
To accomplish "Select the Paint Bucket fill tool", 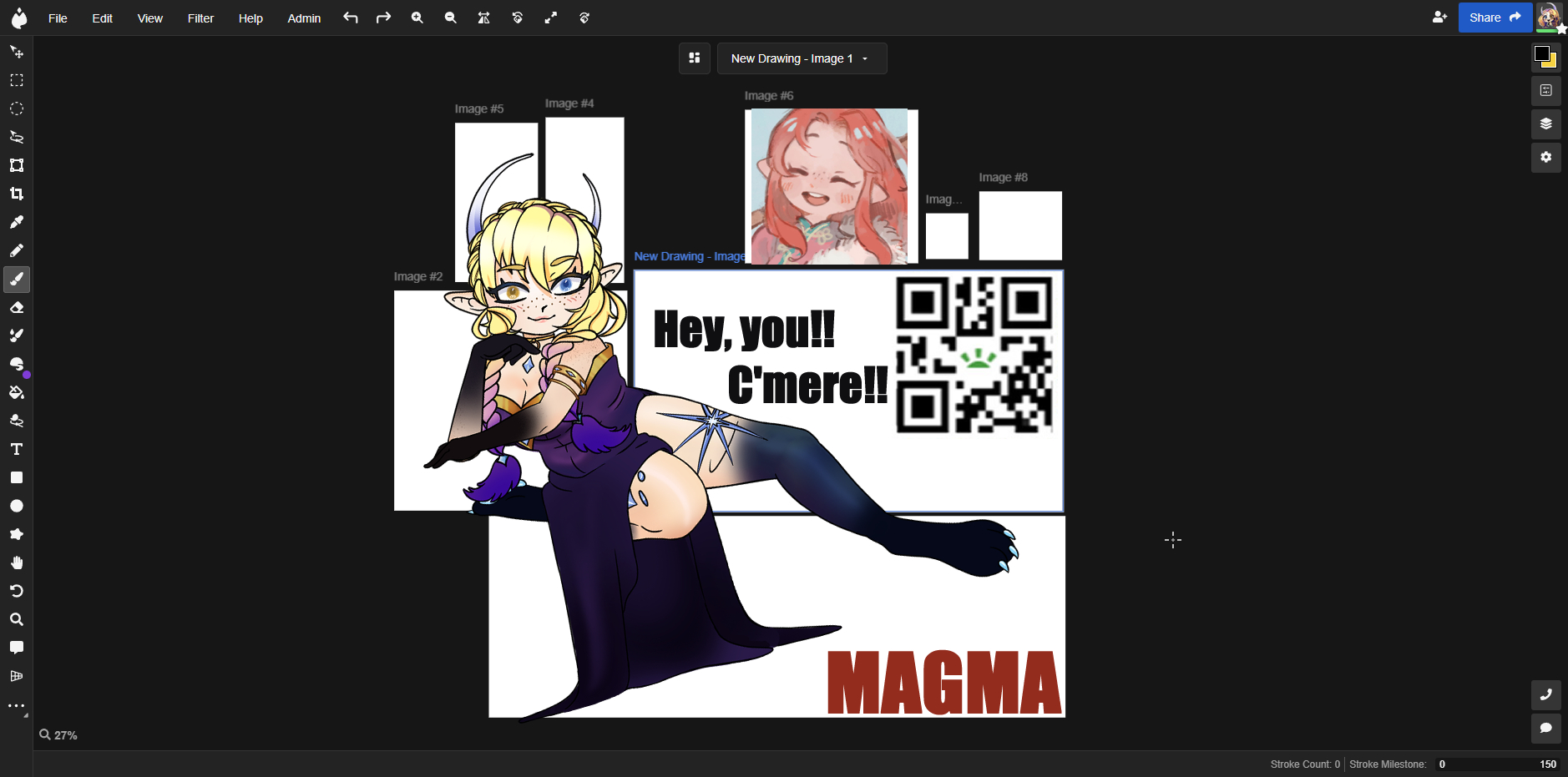I will point(17,393).
